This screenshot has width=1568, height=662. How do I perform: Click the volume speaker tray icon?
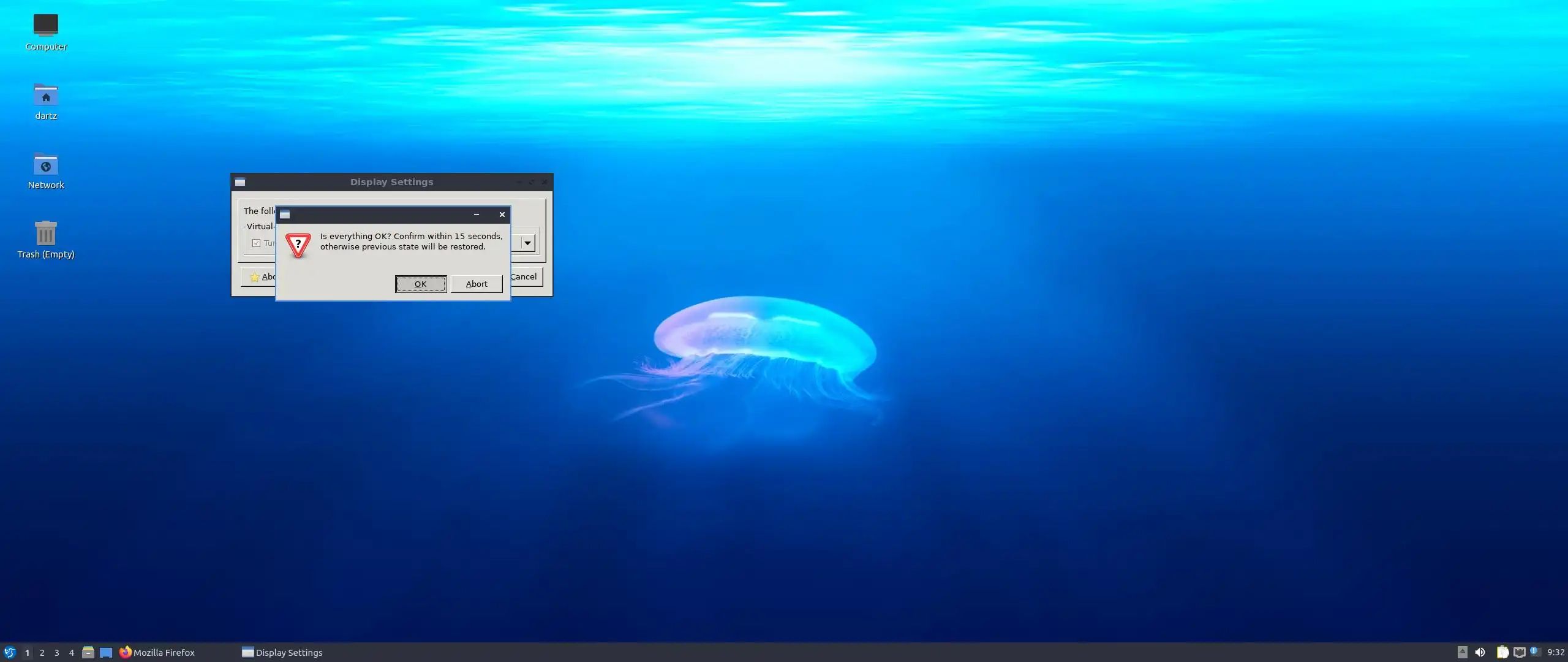point(1480,652)
